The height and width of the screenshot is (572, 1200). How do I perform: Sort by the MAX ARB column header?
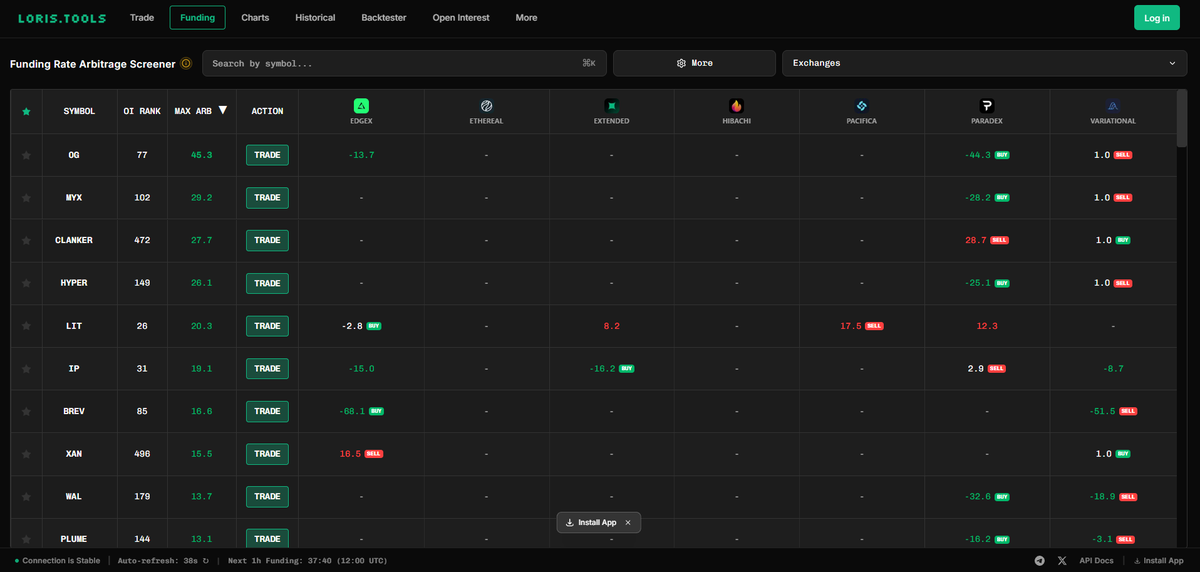(x=200, y=111)
